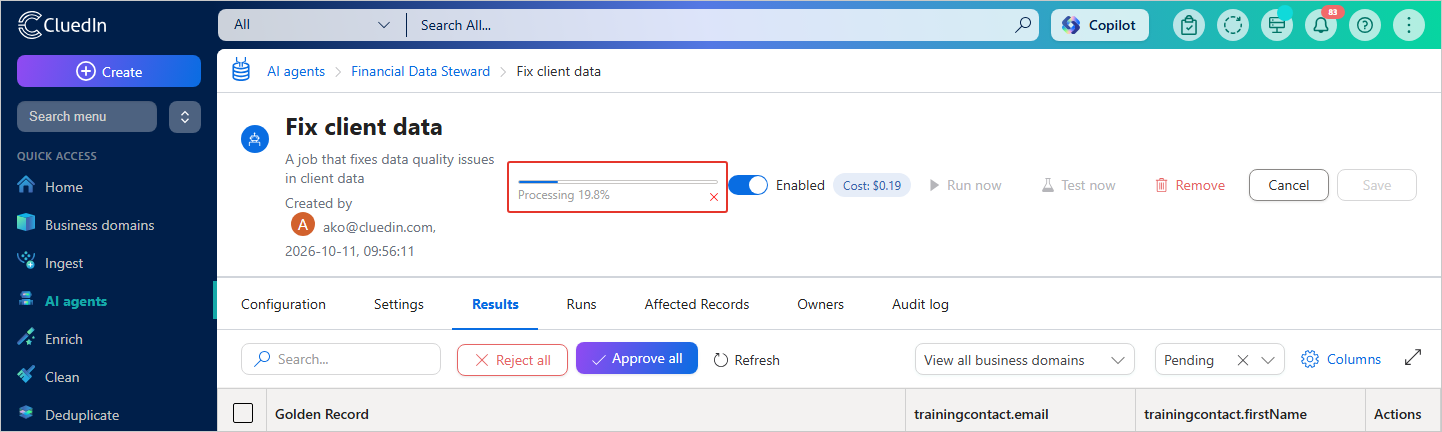Cancel processing with the red X

[714, 197]
